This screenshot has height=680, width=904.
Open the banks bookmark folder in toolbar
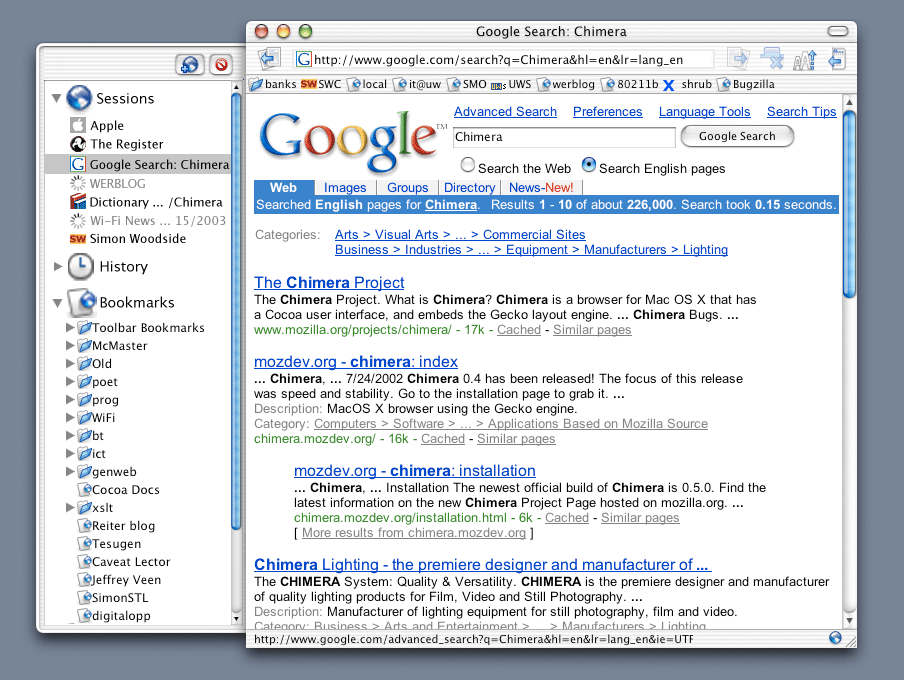(x=272, y=85)
